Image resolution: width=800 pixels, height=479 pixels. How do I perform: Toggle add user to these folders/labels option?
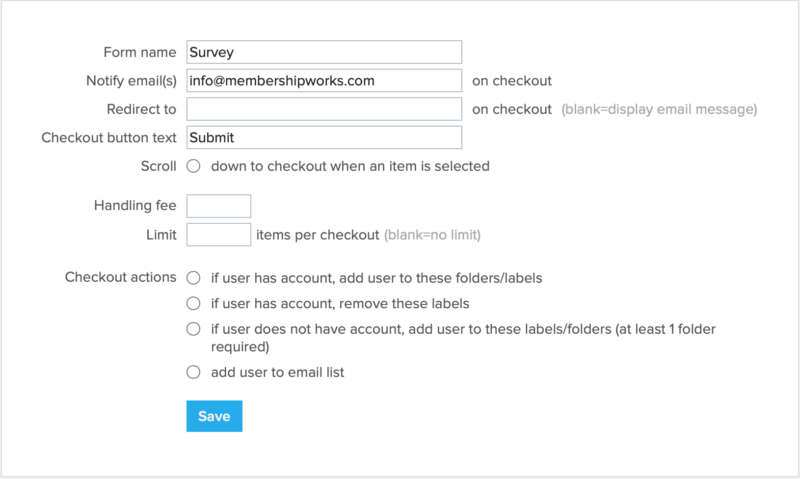pos(194,277)
